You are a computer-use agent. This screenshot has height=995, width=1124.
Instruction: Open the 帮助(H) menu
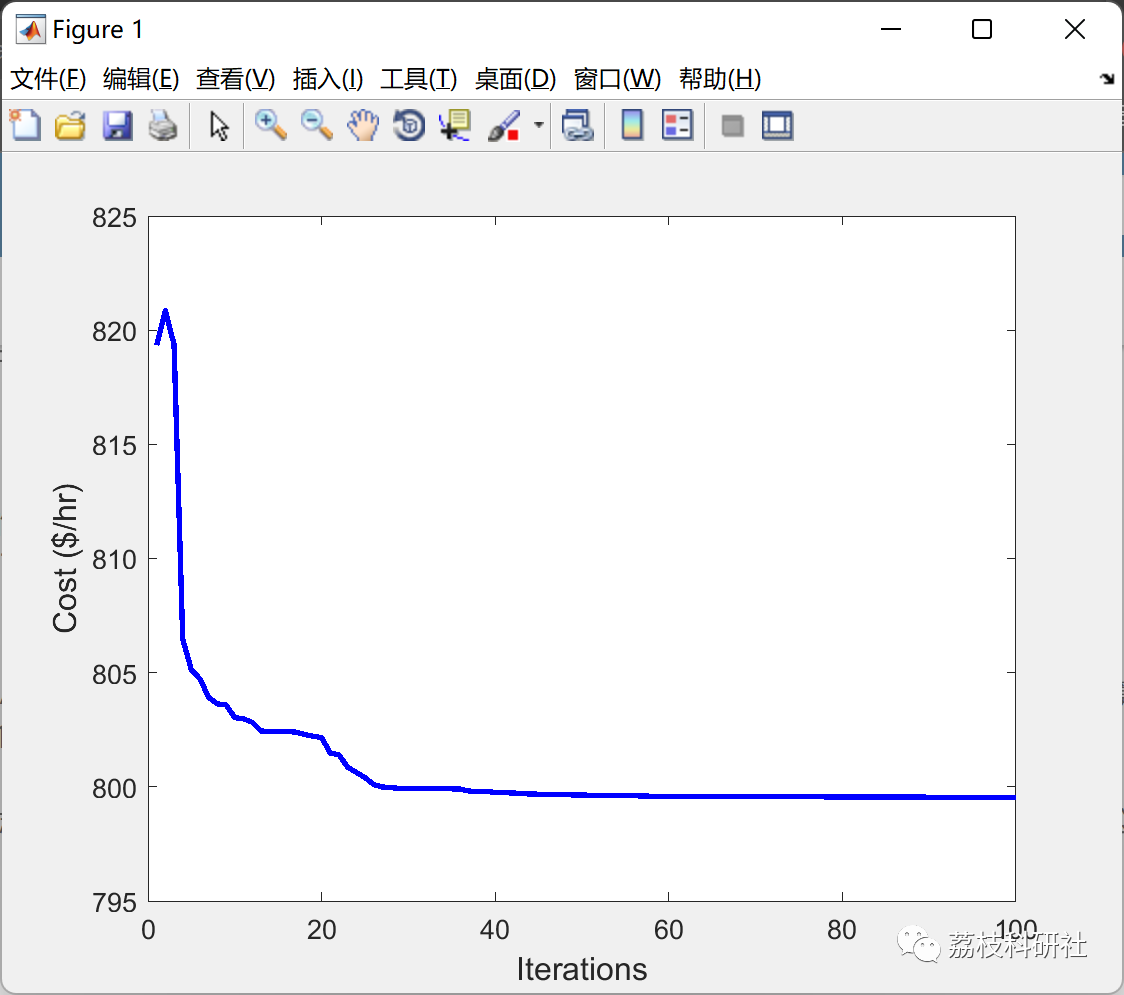(720, 79)
